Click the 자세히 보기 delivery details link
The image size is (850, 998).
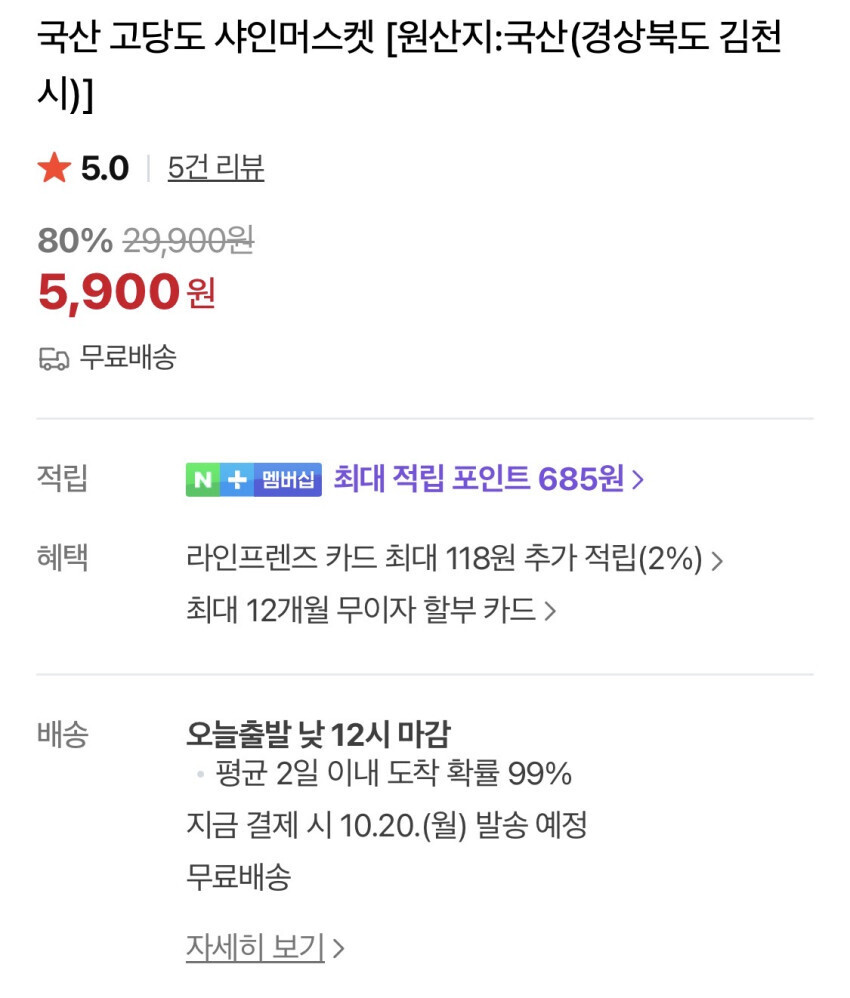click(255, 947)
